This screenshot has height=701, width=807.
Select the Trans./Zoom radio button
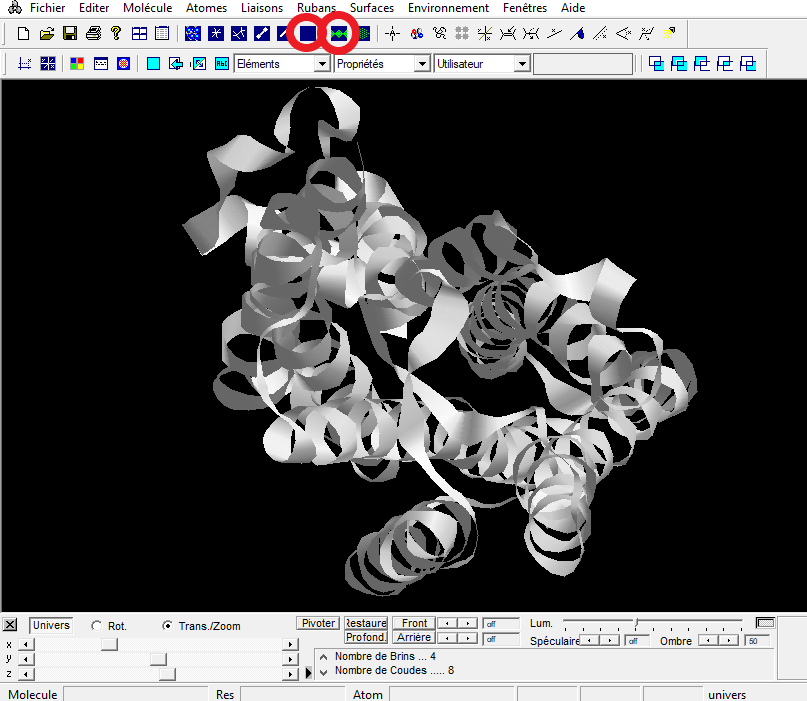coord(168,626)
